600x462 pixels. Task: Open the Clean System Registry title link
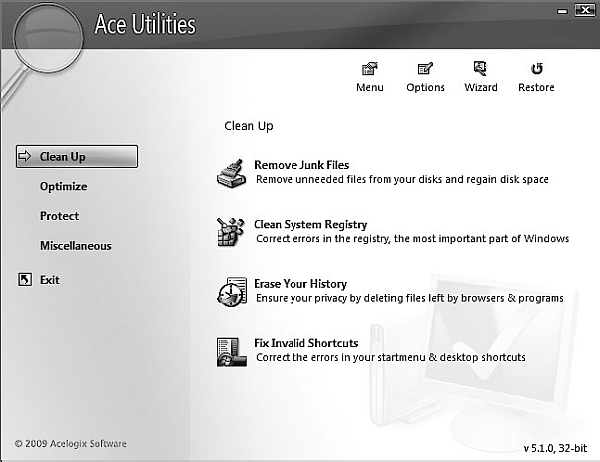pyautogui.click(x=310, y=224)
